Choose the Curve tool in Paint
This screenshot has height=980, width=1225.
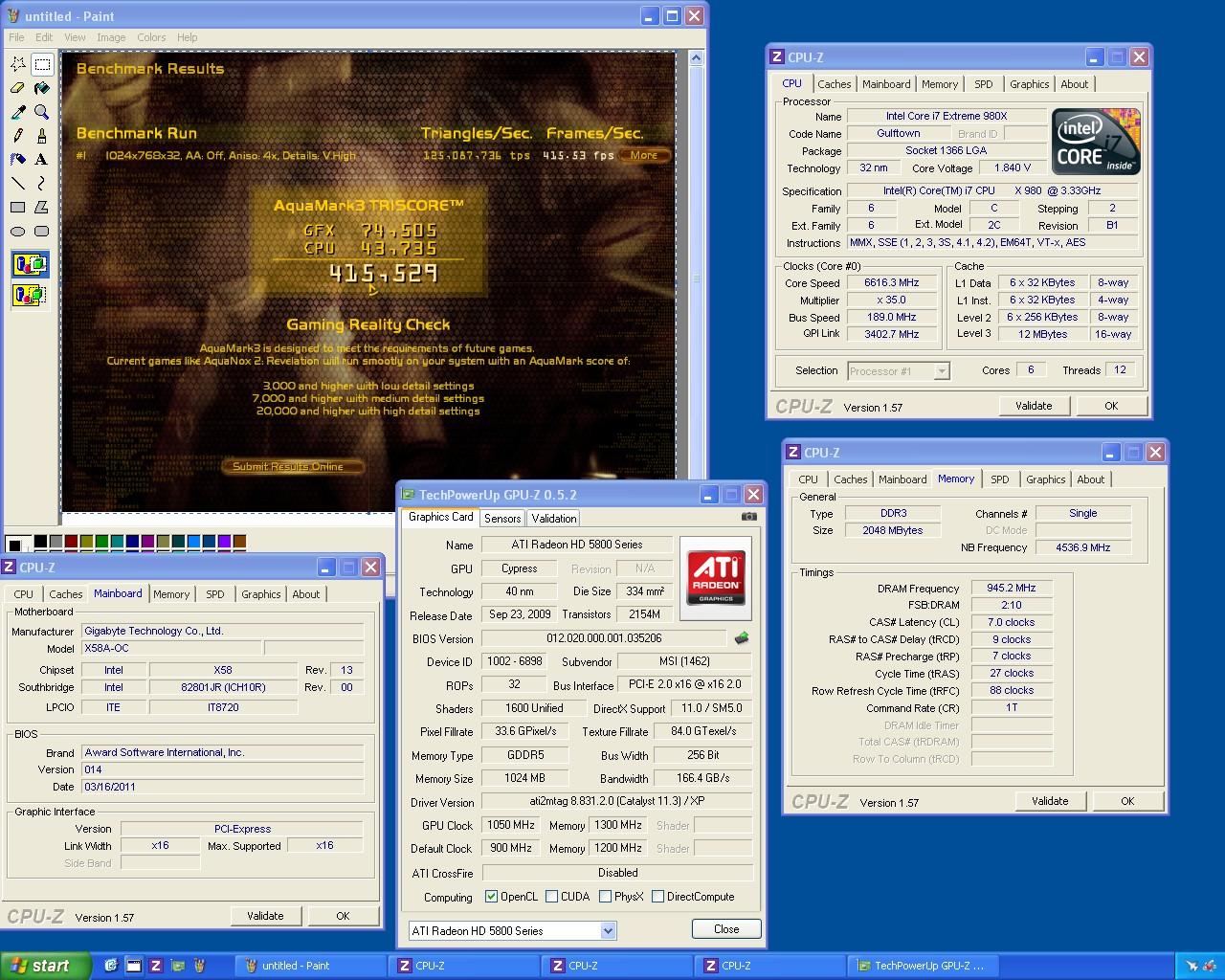[42, 183]
